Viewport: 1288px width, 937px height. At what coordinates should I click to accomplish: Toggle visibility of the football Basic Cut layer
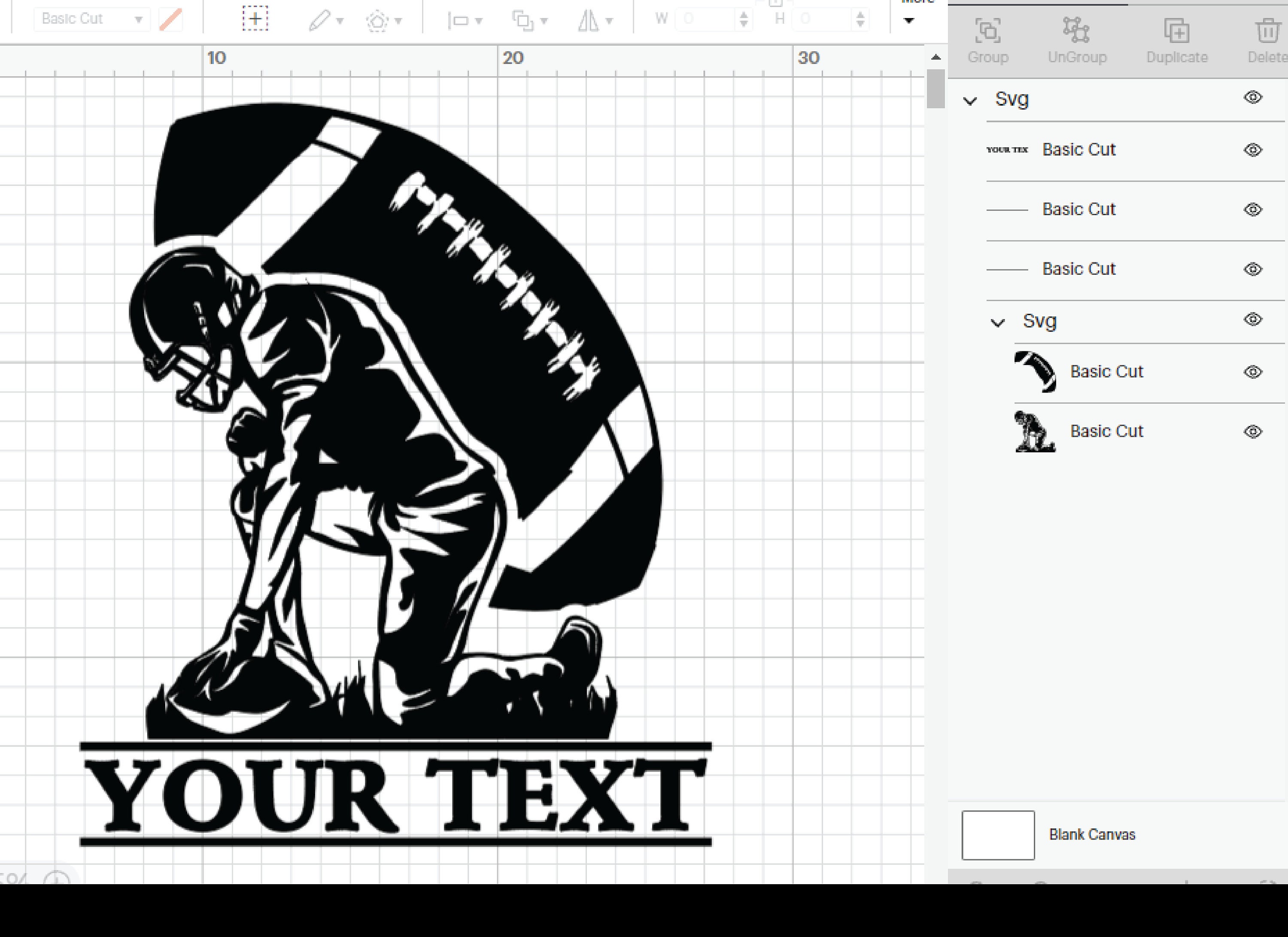coord(1252,373)
